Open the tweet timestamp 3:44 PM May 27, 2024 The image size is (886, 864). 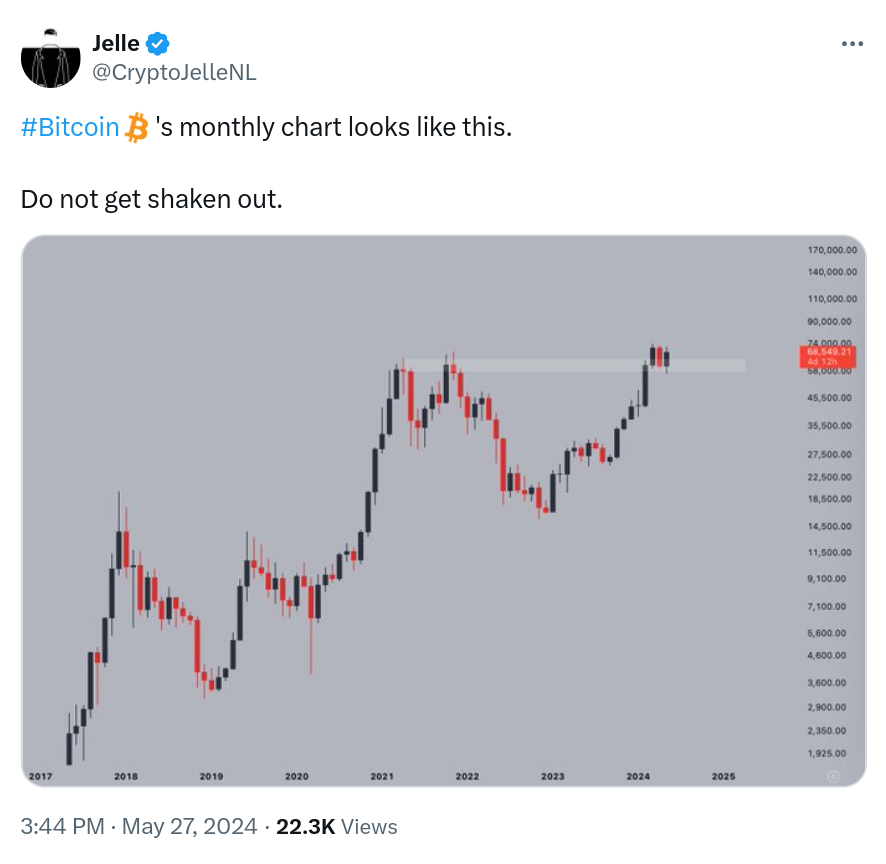pyautogui.click(x=138, y=826)
